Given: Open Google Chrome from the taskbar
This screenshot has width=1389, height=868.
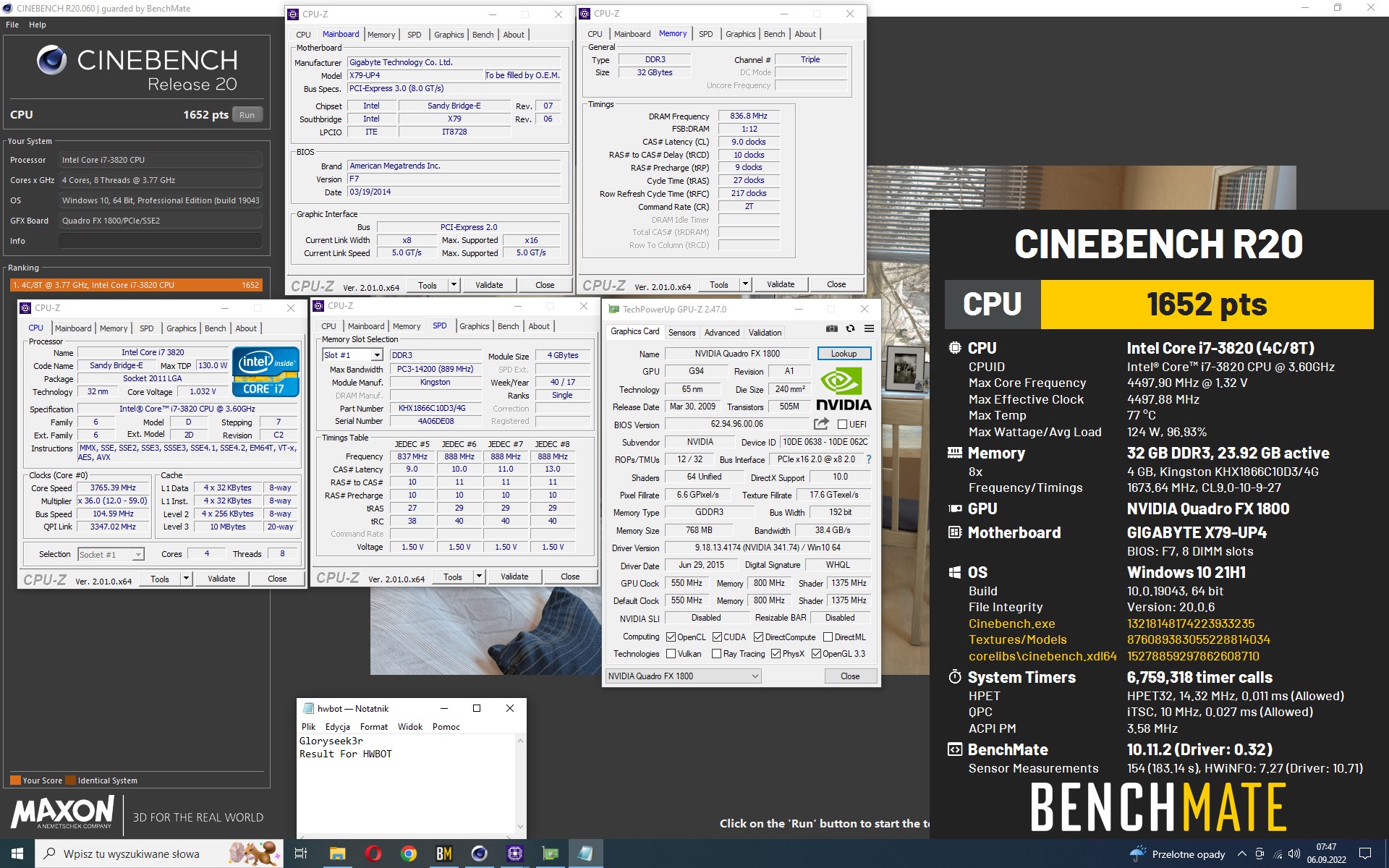Looking at the screenshot, I should 409,854.
